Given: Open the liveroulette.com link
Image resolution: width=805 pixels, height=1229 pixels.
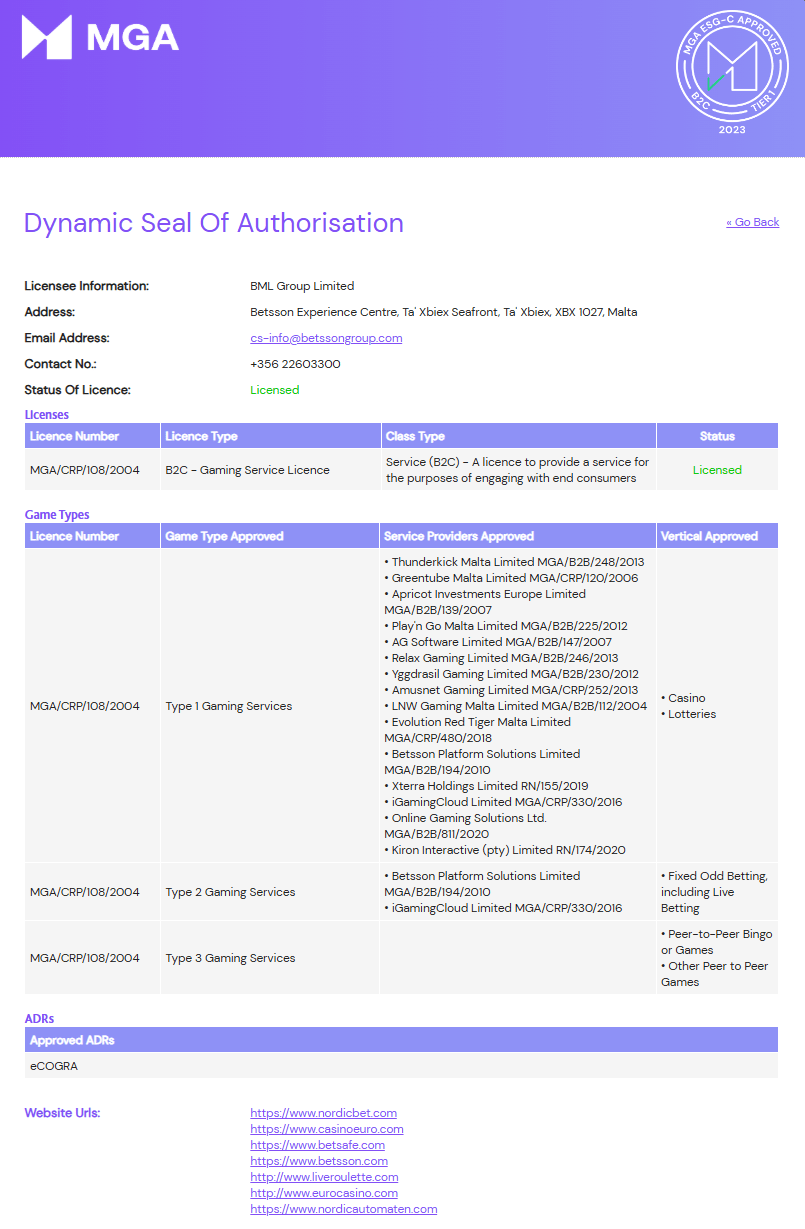Looking at the screenshot, I should pyautogui.click(x=324, y=1177).
